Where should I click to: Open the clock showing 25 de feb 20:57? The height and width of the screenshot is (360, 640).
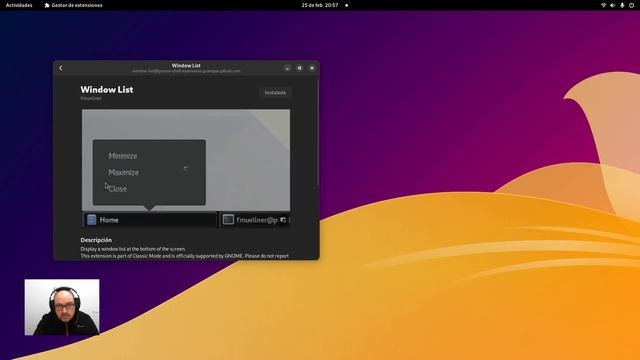pyautogui.click(x=320, y=5)
